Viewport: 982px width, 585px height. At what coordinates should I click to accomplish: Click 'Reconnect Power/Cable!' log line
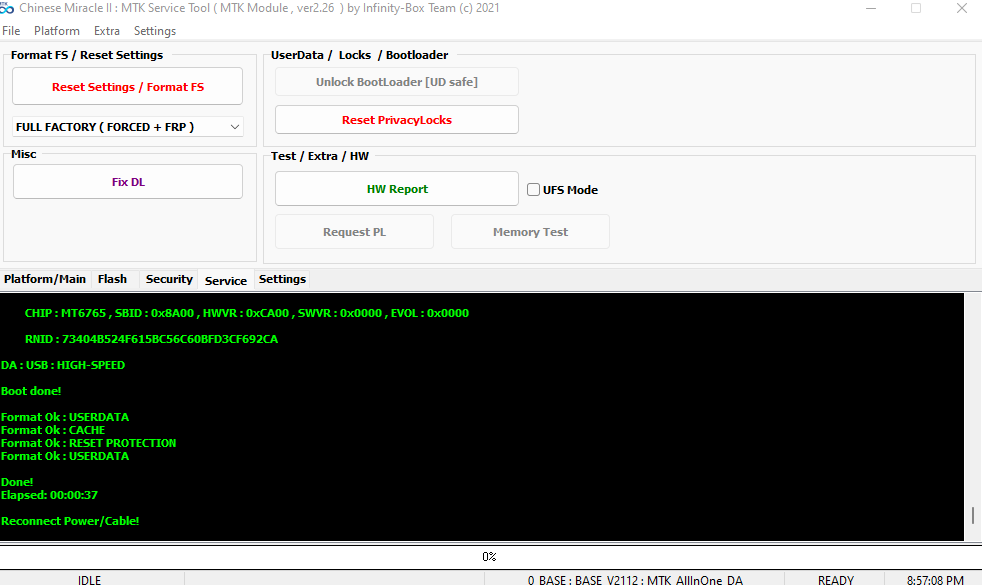coord(70,521)
